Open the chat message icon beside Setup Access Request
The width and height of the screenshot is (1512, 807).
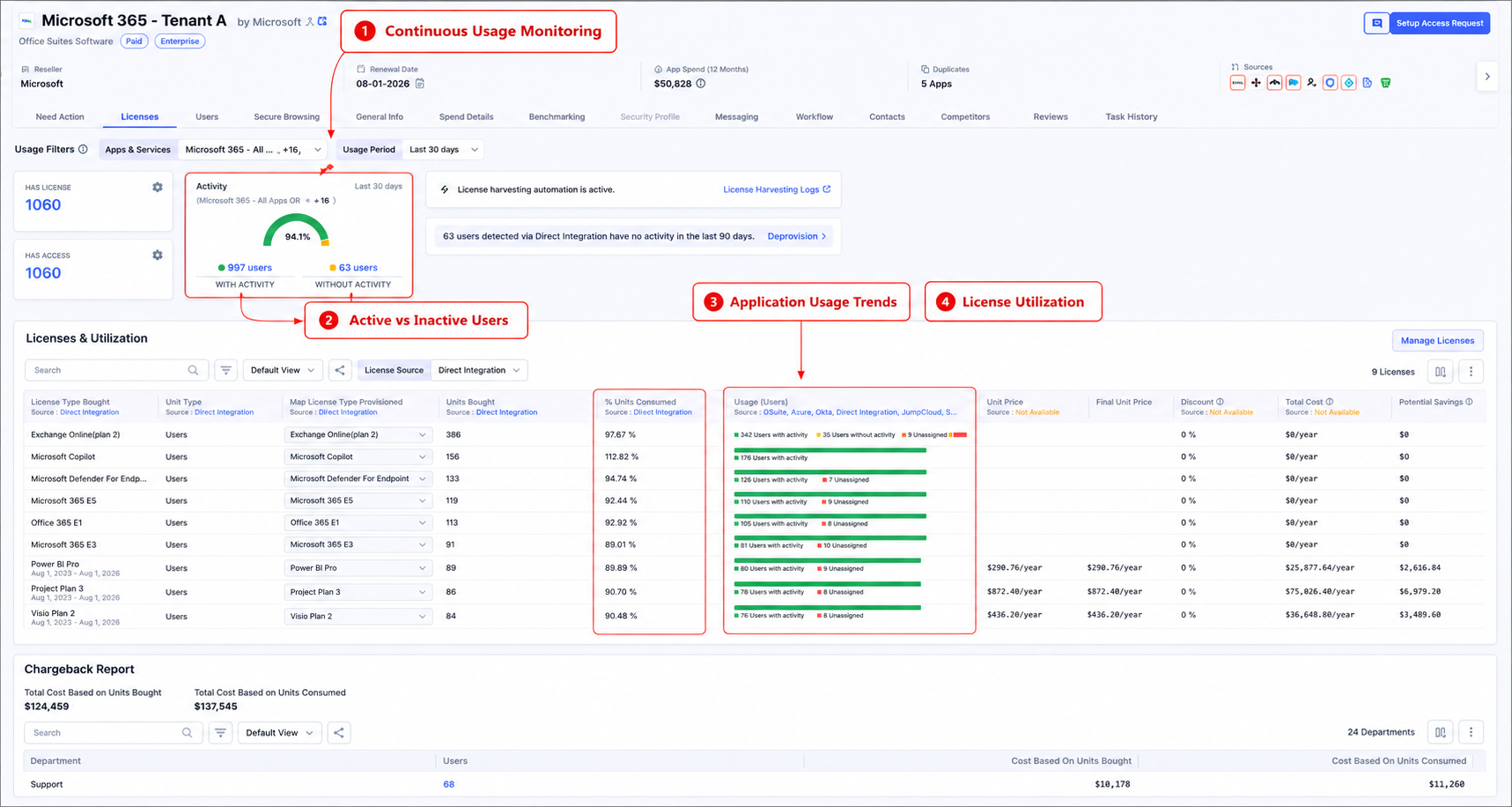point(1376,23)
